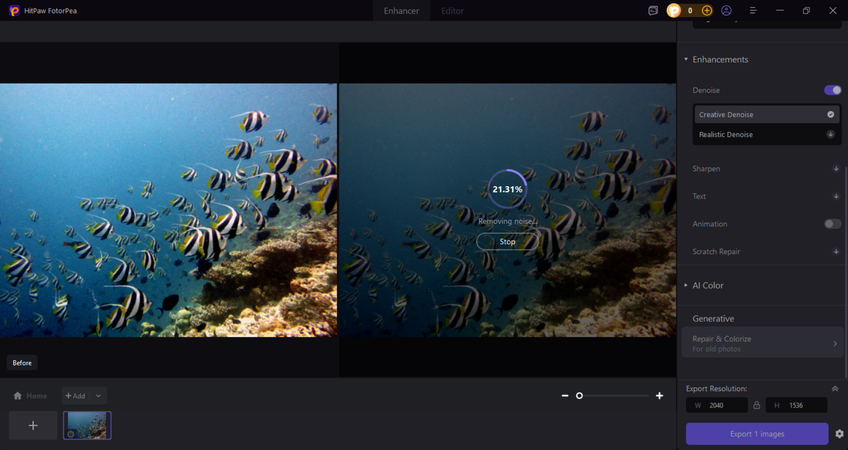Click the Home icon in bottom bar
This screenshot has height=450, width=848.
[x=18, y=396]
